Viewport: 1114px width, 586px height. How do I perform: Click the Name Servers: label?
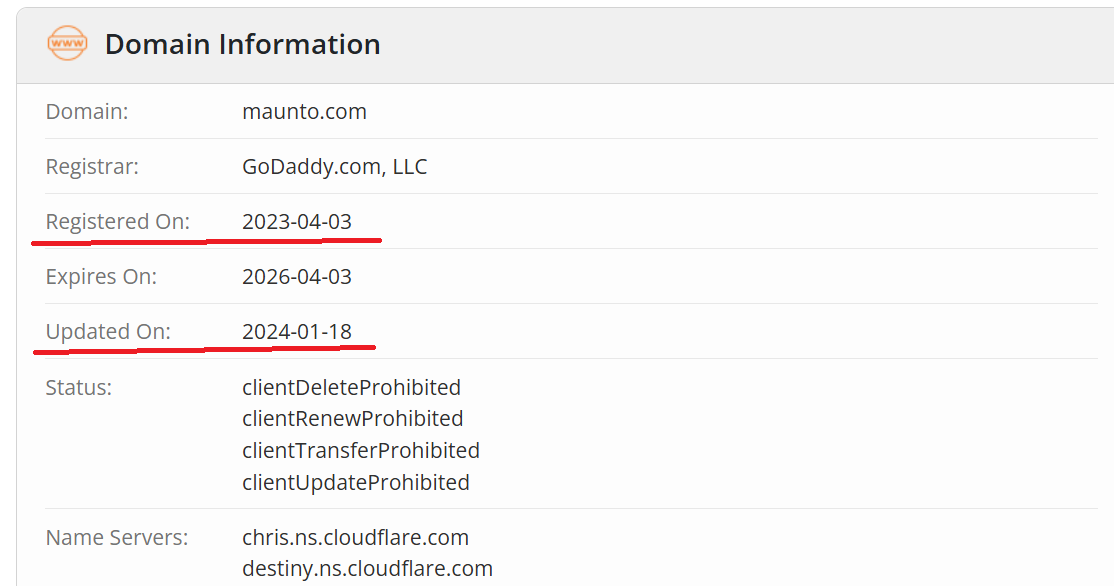click(116, 537)
